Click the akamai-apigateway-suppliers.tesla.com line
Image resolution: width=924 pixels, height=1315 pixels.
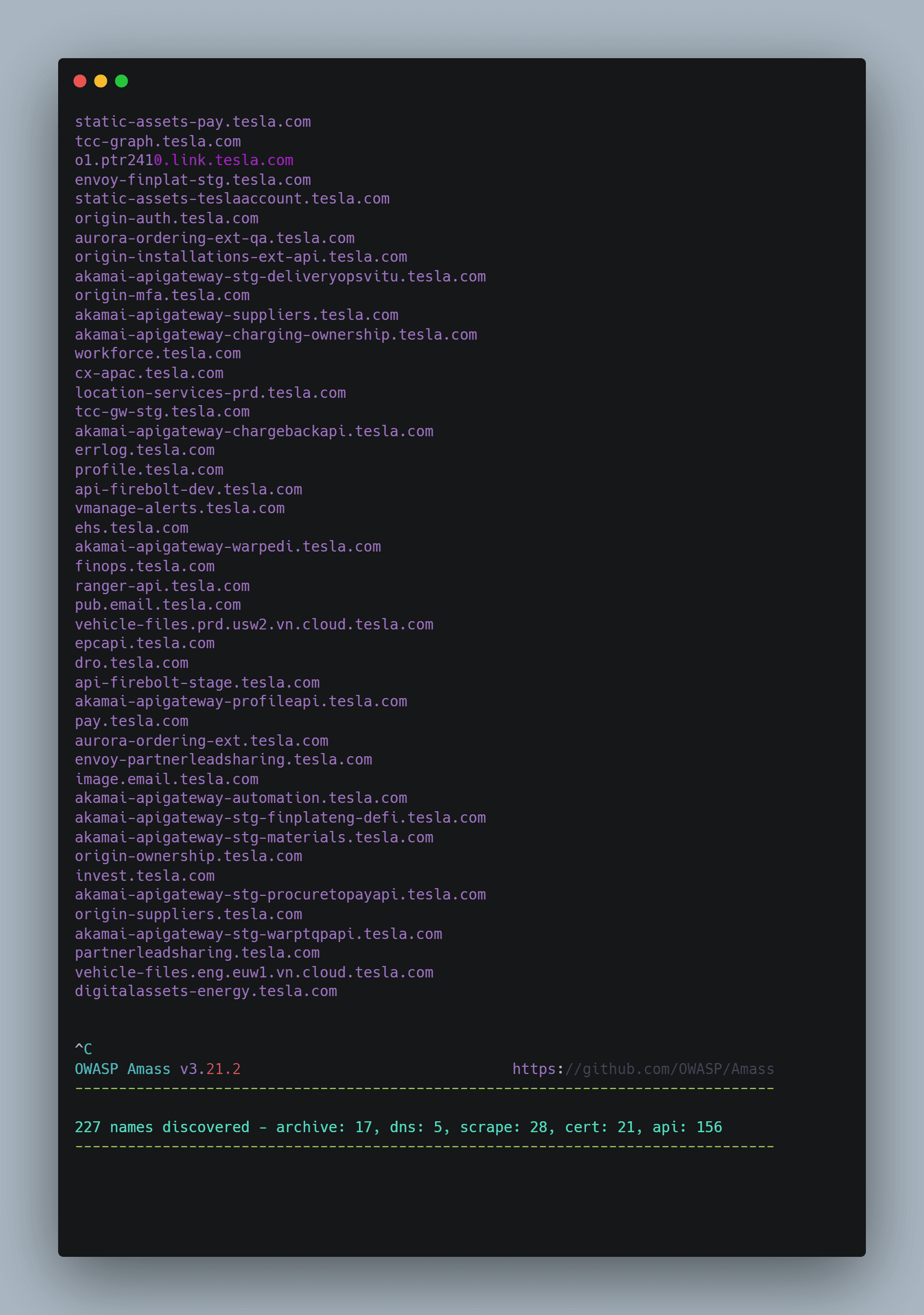click(236, 315)
